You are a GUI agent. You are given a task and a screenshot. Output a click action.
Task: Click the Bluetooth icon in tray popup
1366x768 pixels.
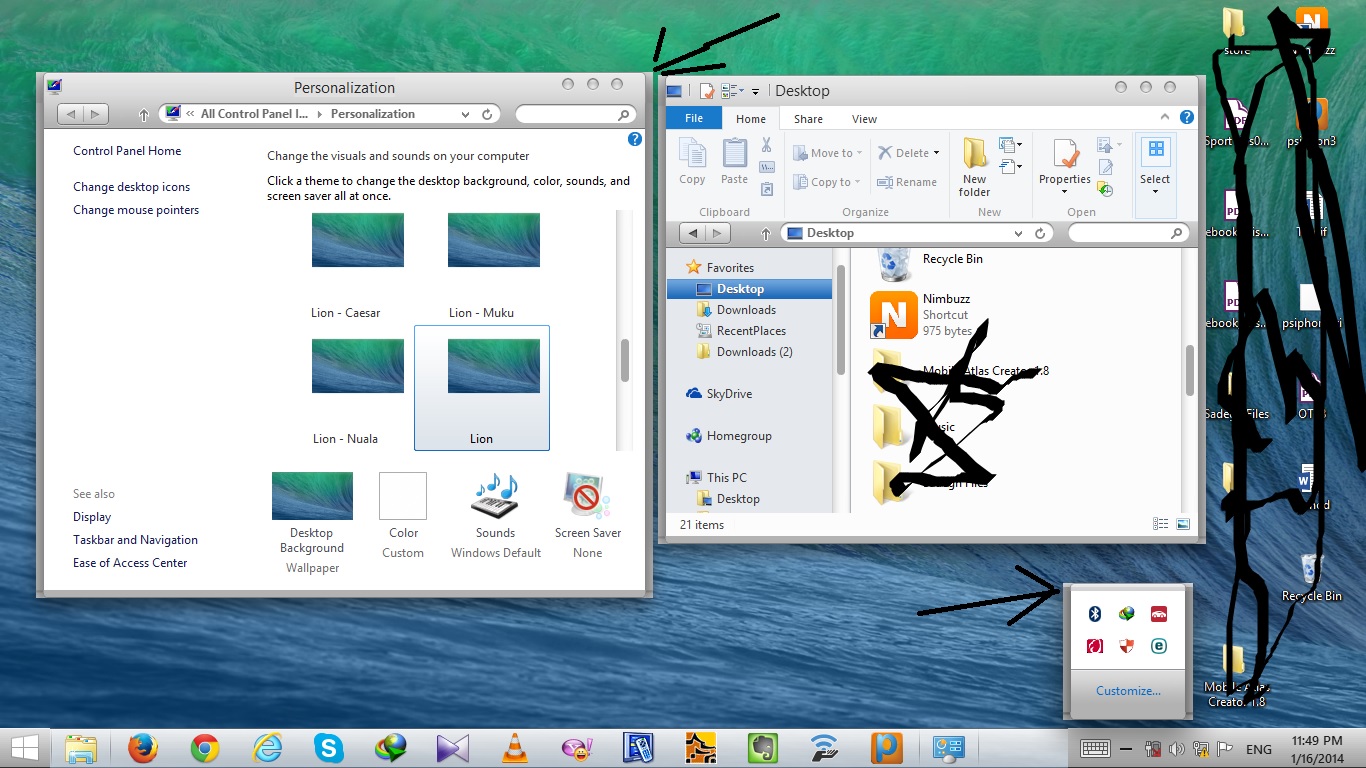[x=1094, y=614]
